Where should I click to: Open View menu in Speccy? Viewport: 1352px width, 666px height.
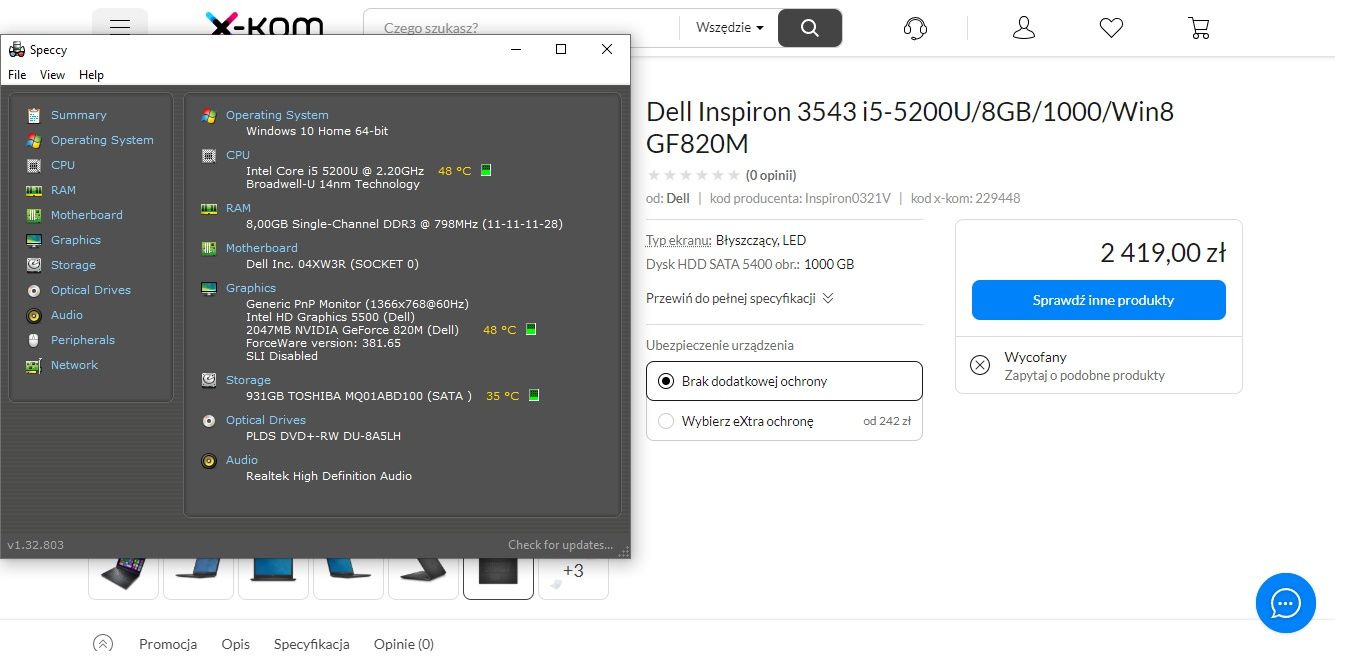pyautogui.click(x=52, y=75)
